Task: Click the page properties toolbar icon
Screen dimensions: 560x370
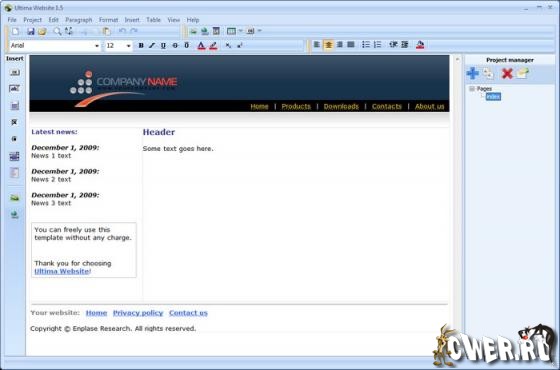Action: (x=216, y=31)
